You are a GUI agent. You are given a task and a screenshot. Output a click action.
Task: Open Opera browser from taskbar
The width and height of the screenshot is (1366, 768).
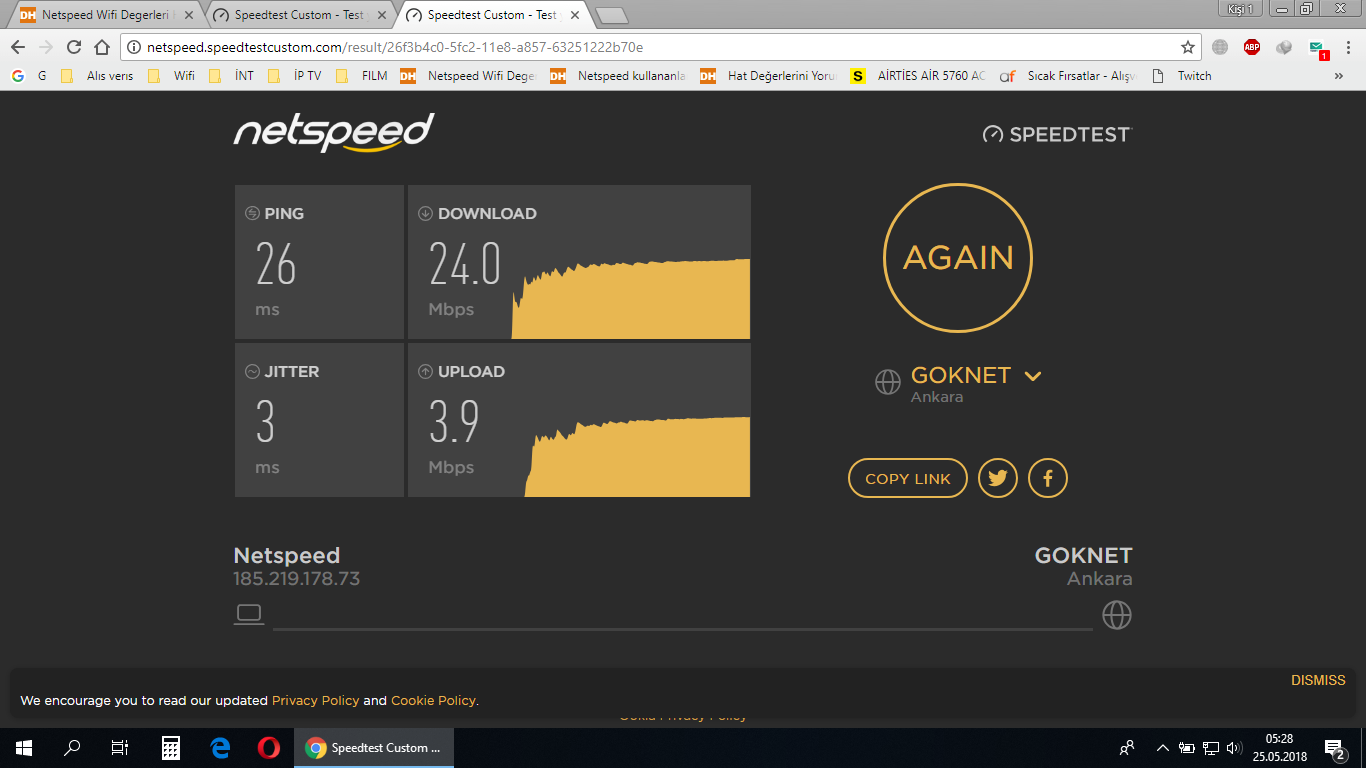click(x=268, y=748)
